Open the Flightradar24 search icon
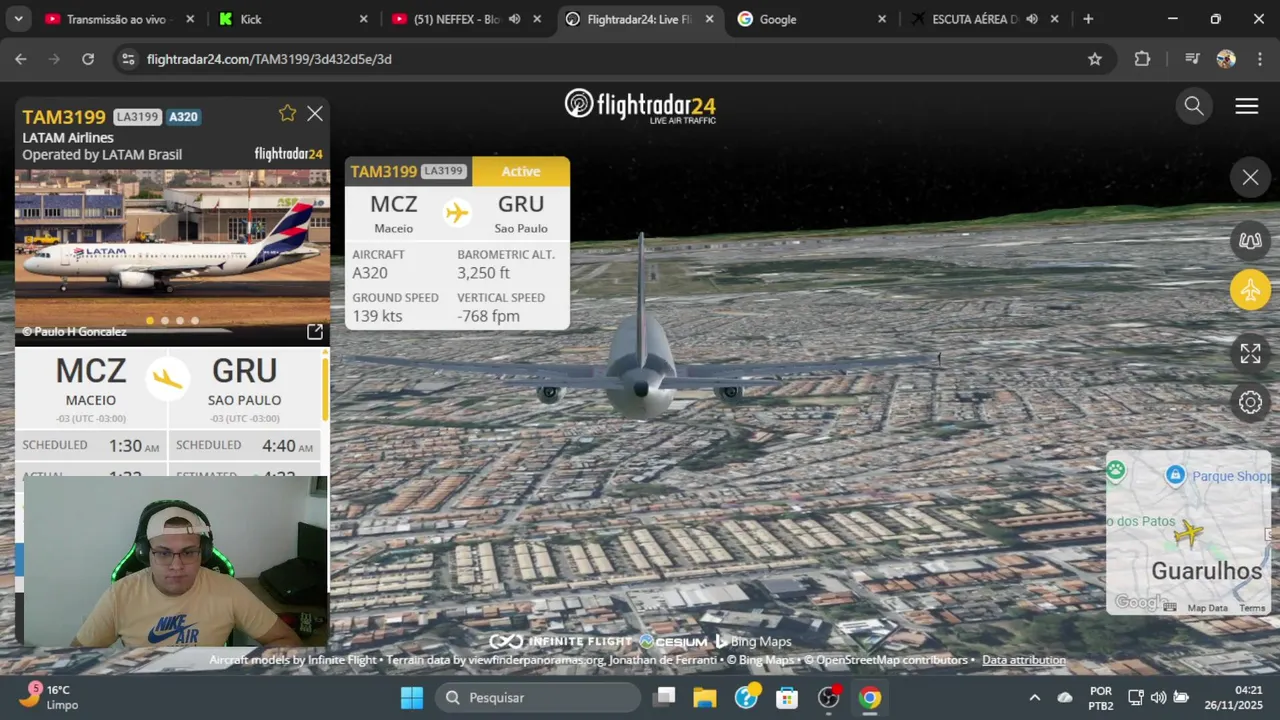The image size is (1280, 720). click(x=1194, y=106)
